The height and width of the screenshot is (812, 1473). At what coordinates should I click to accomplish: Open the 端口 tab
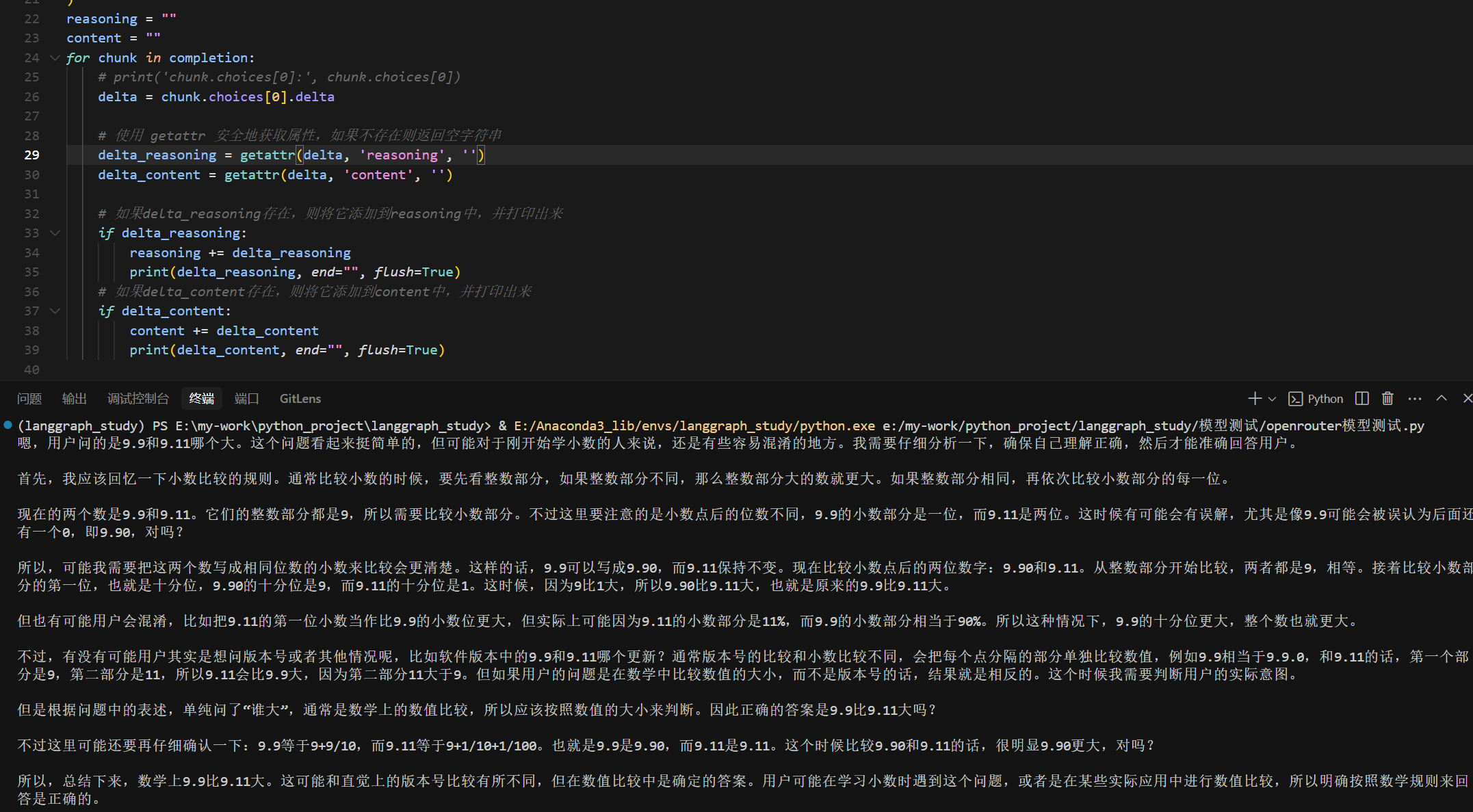(x=247, y=399)
